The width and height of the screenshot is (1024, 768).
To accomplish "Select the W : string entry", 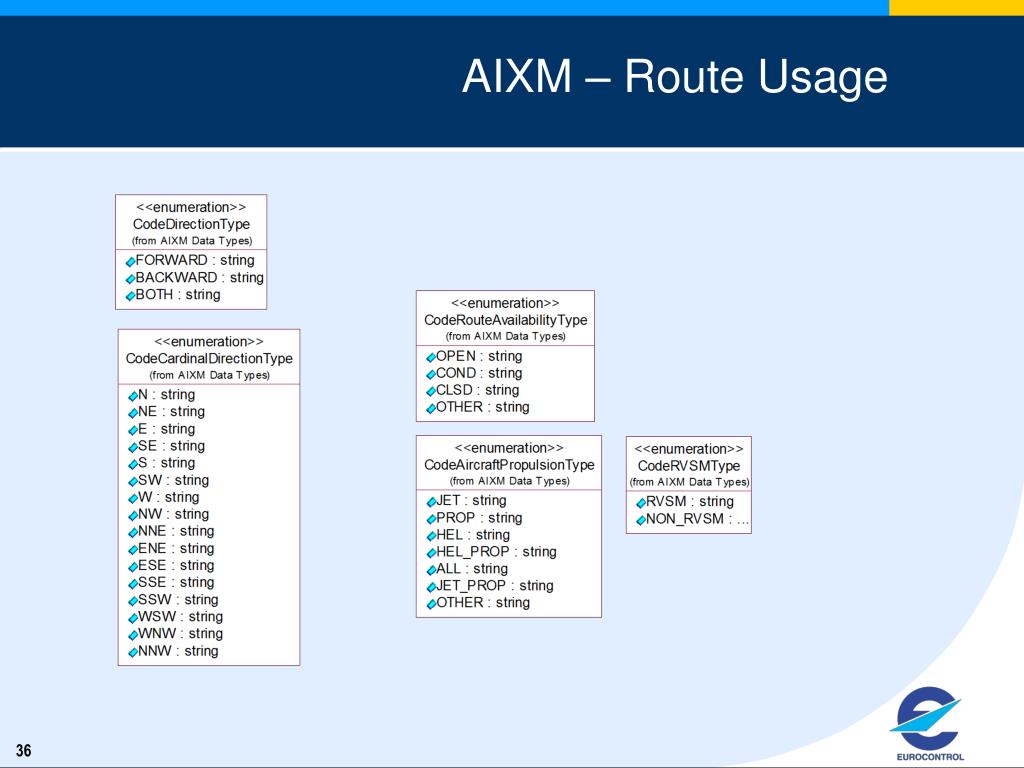I will pos(168,497).
